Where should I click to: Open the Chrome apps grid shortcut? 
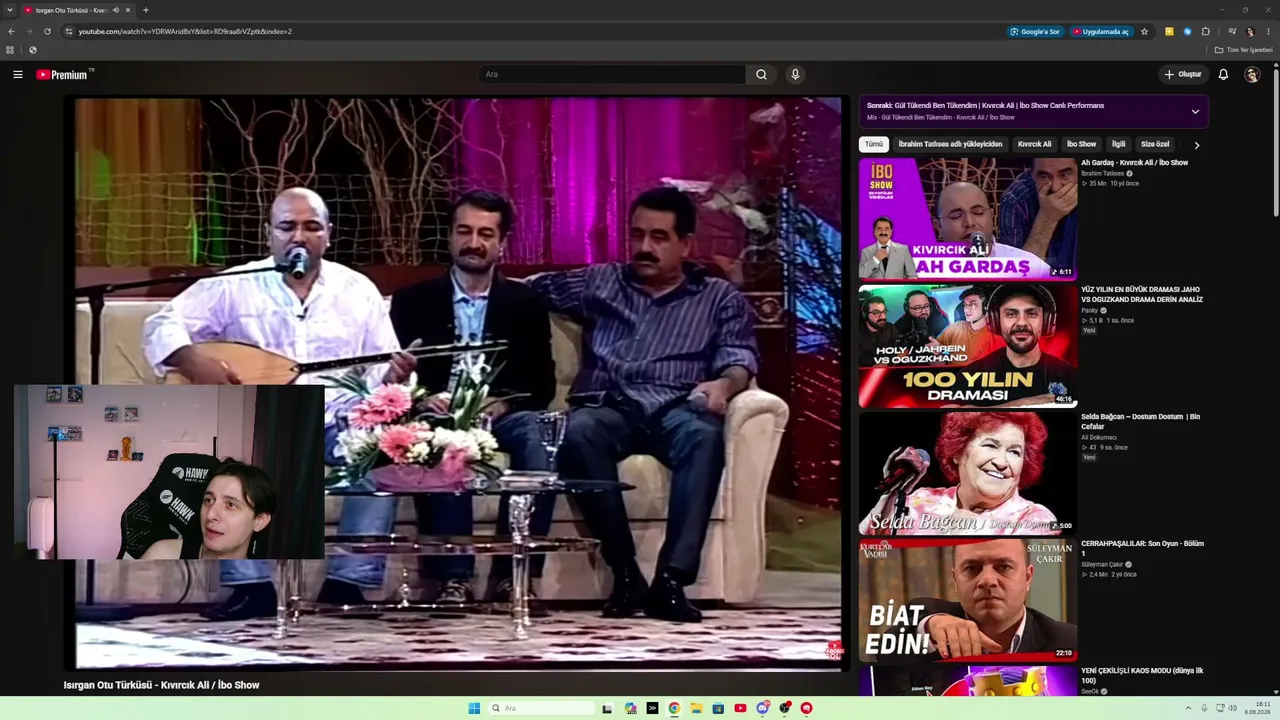coord(10,50)
